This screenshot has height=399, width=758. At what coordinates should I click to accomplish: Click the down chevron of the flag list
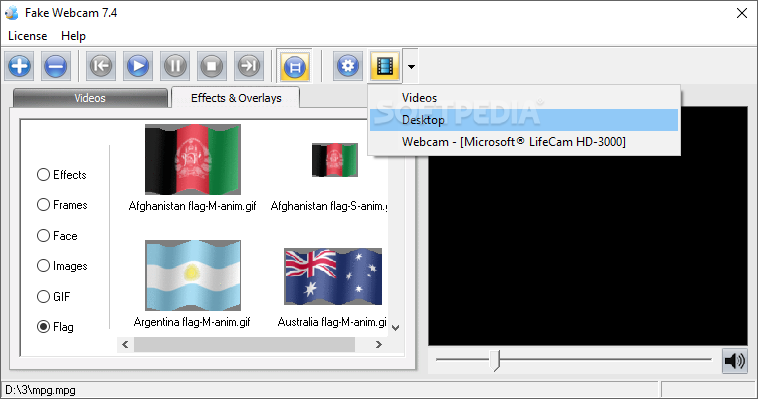coord(395,328)
